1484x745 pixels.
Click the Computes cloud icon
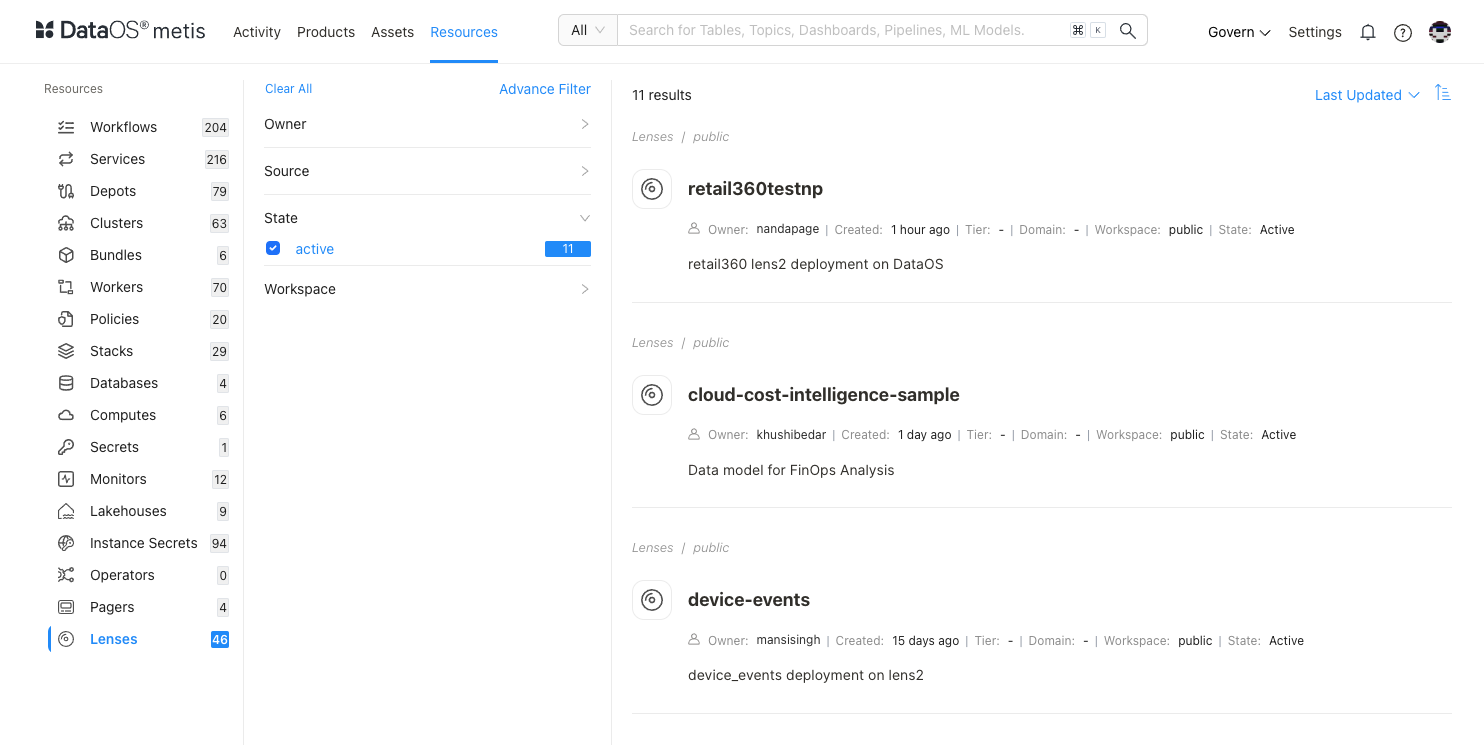click(66, 415)
